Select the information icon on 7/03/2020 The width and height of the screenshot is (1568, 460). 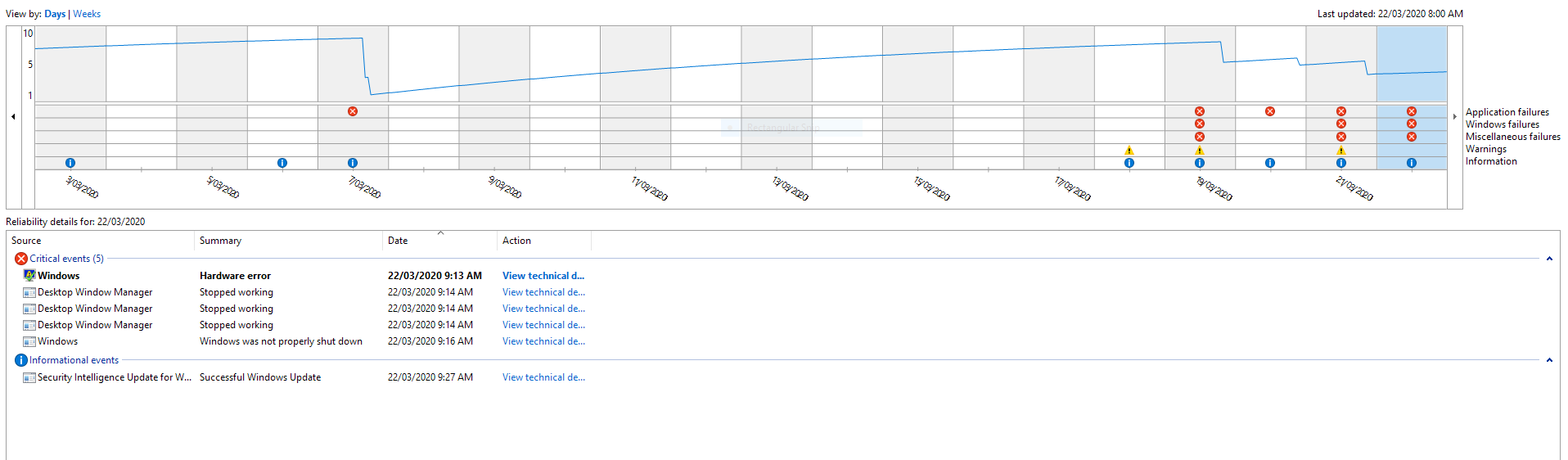click(353, 163)
